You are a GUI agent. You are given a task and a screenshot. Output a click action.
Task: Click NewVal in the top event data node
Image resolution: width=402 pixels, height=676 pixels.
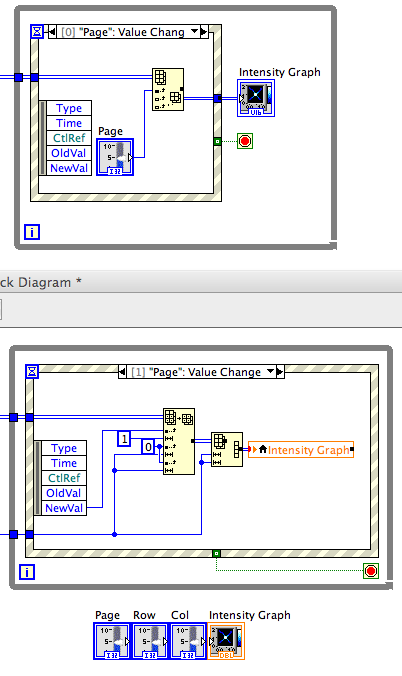(x=69, y=168)
